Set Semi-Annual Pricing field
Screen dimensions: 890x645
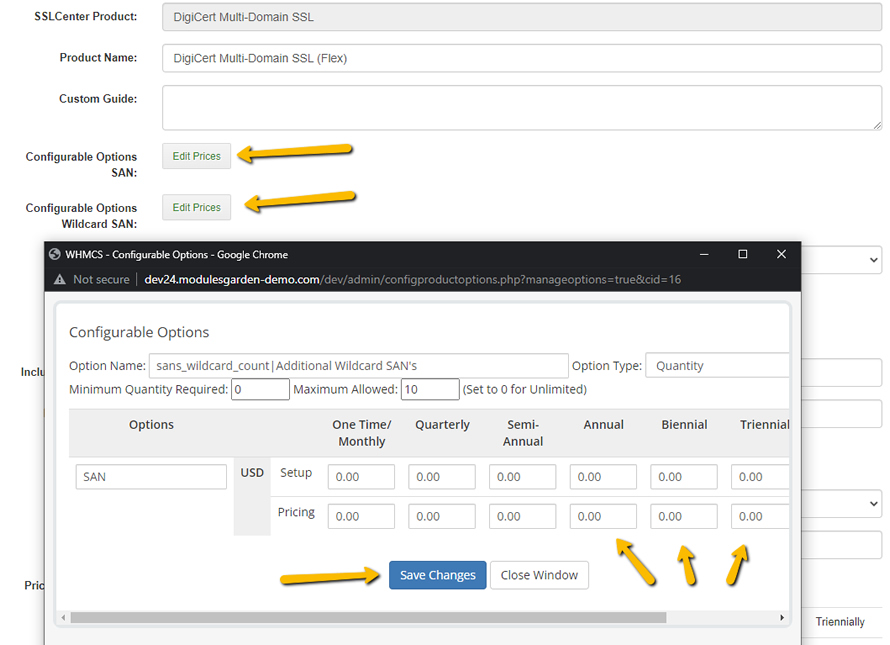pos(522,516)
